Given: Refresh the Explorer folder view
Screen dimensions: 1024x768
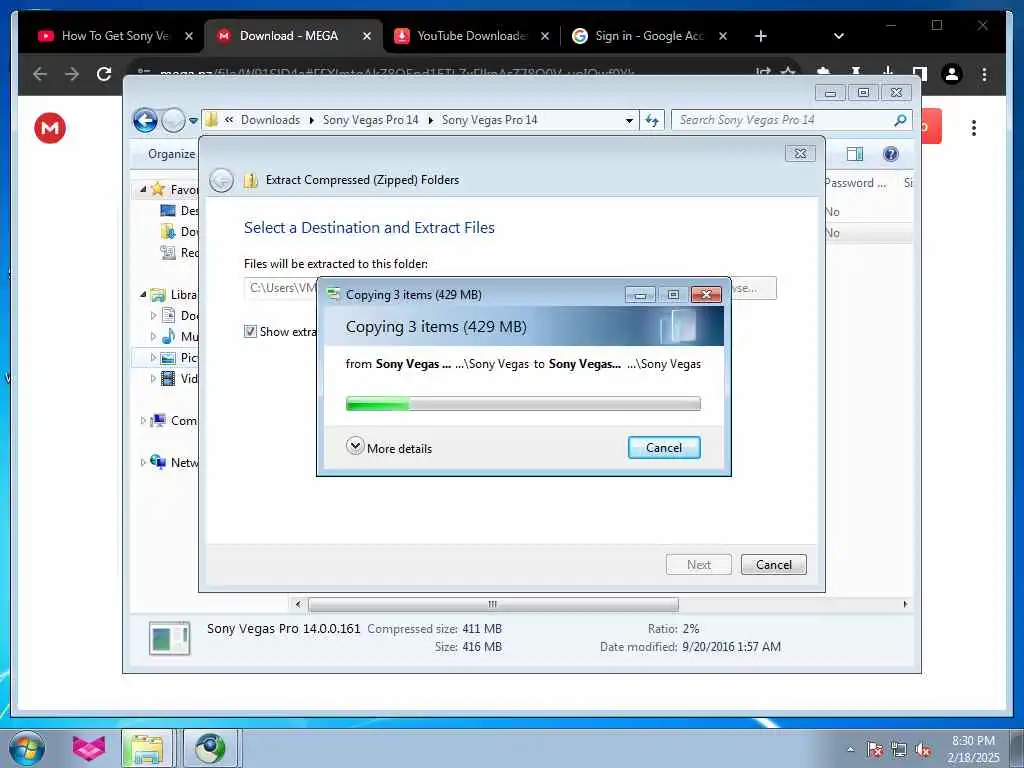Looking at the screenshot, I should point(652,120).
